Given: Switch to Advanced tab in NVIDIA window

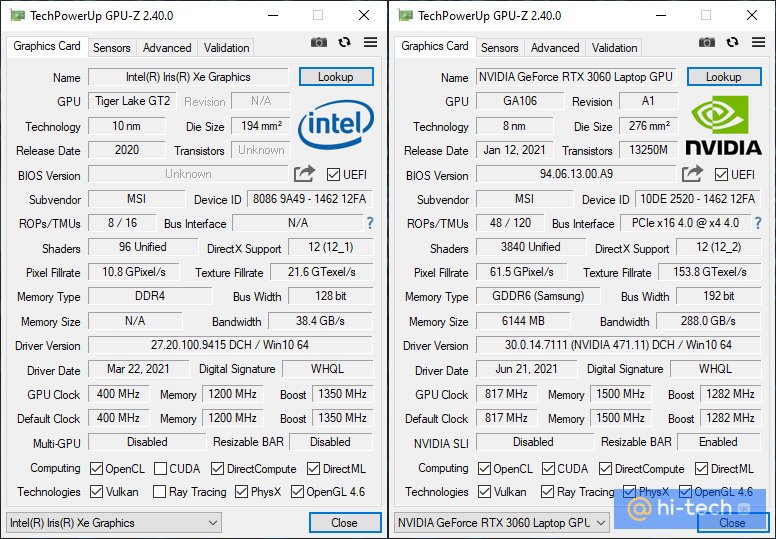Looking at the screenshot, I should point(555,48).
